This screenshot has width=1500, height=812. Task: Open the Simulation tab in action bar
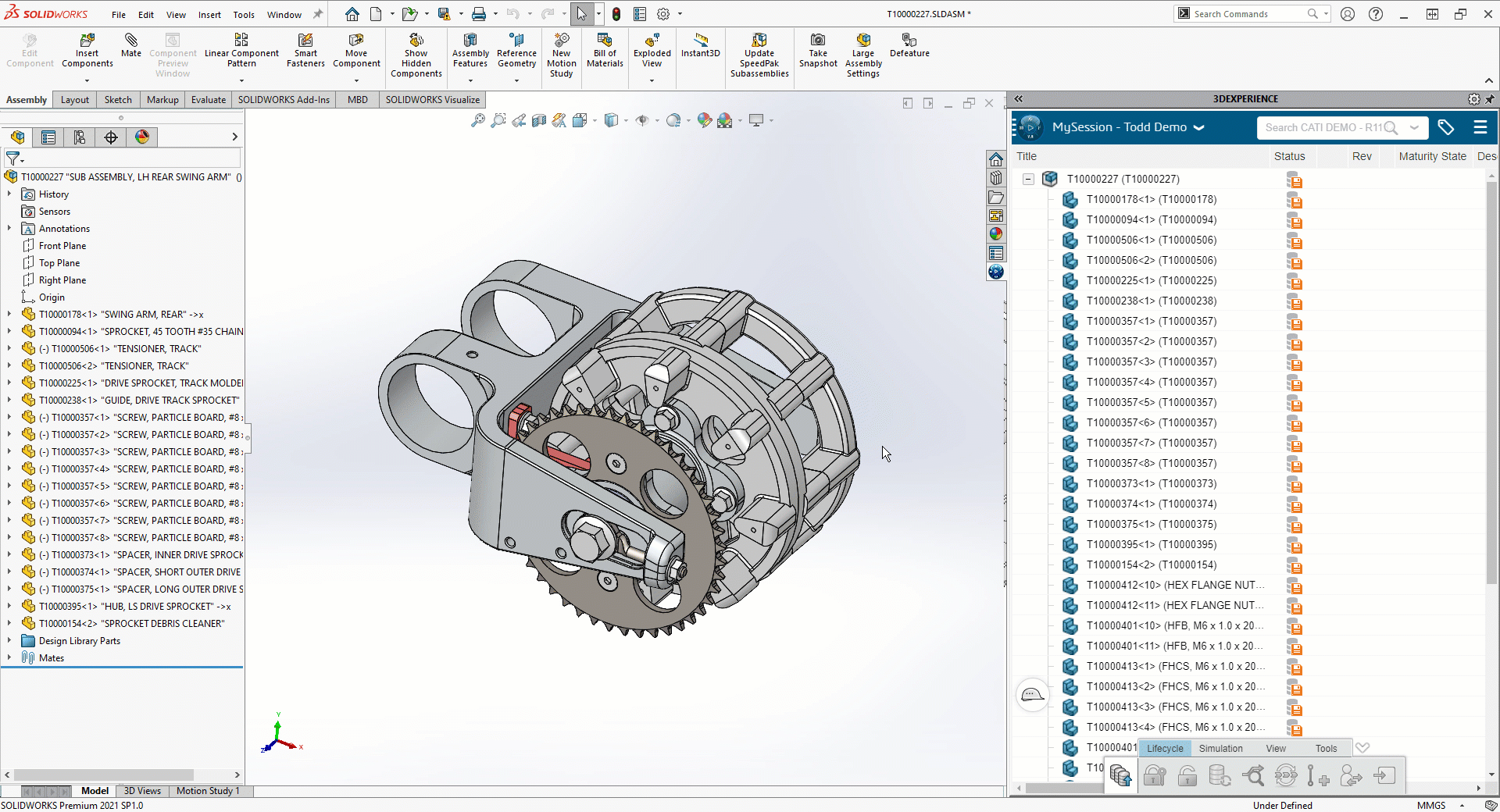pyautogui.click(x=1220, y=748)
